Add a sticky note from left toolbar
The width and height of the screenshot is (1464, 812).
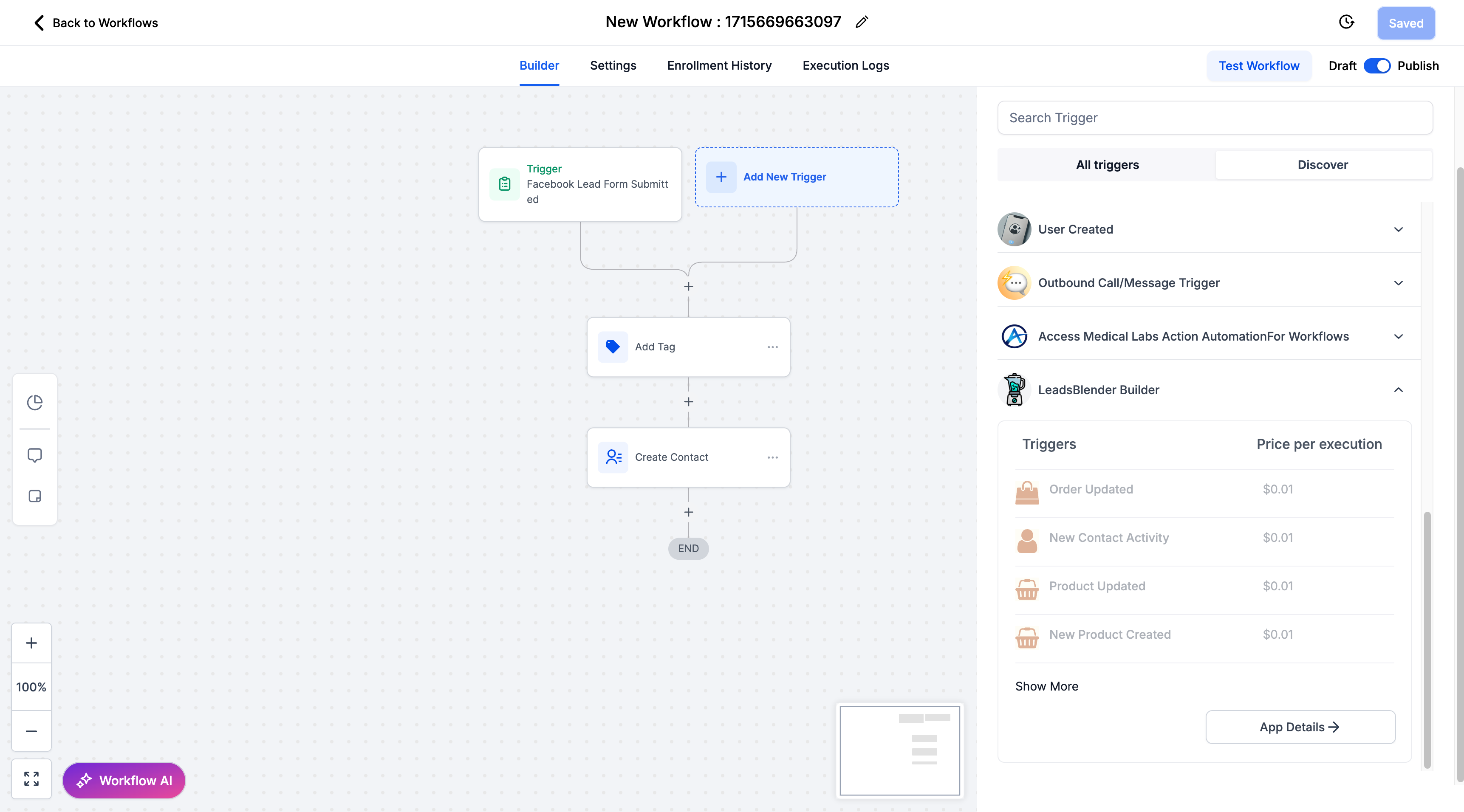35,496
